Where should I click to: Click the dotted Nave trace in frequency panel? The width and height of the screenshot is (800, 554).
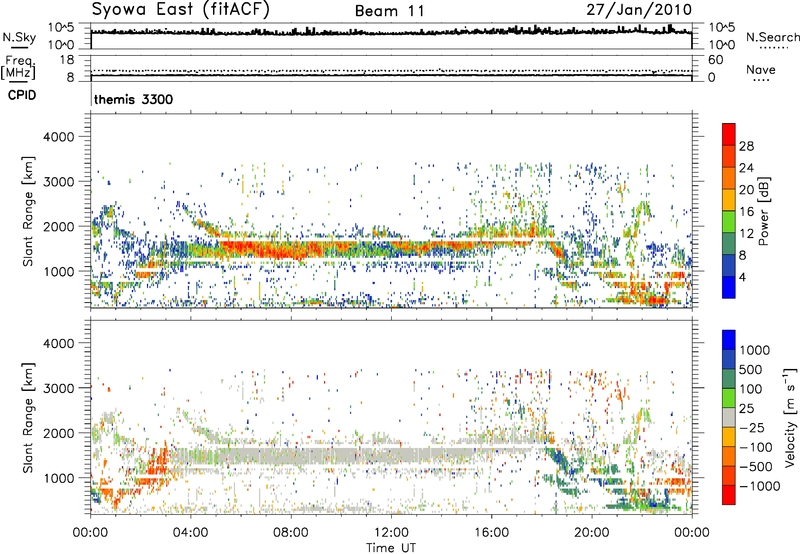point(391,70)
